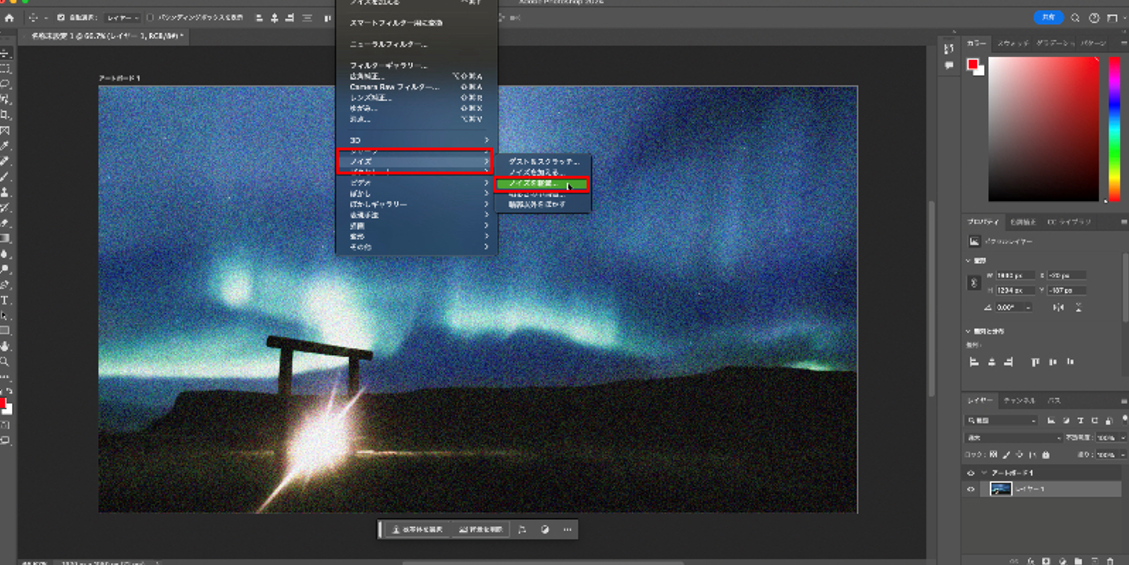The image size is (1129, 565).
Task: Click the rainbow hue slider strip
Action: click(1114, 128)
